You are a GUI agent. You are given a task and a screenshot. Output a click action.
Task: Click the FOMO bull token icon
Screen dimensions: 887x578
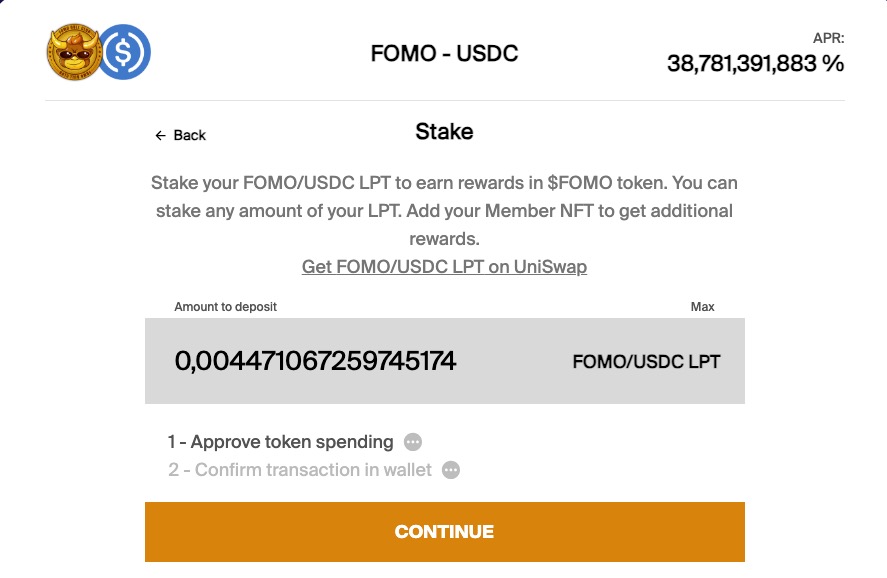tap(74, 52)
